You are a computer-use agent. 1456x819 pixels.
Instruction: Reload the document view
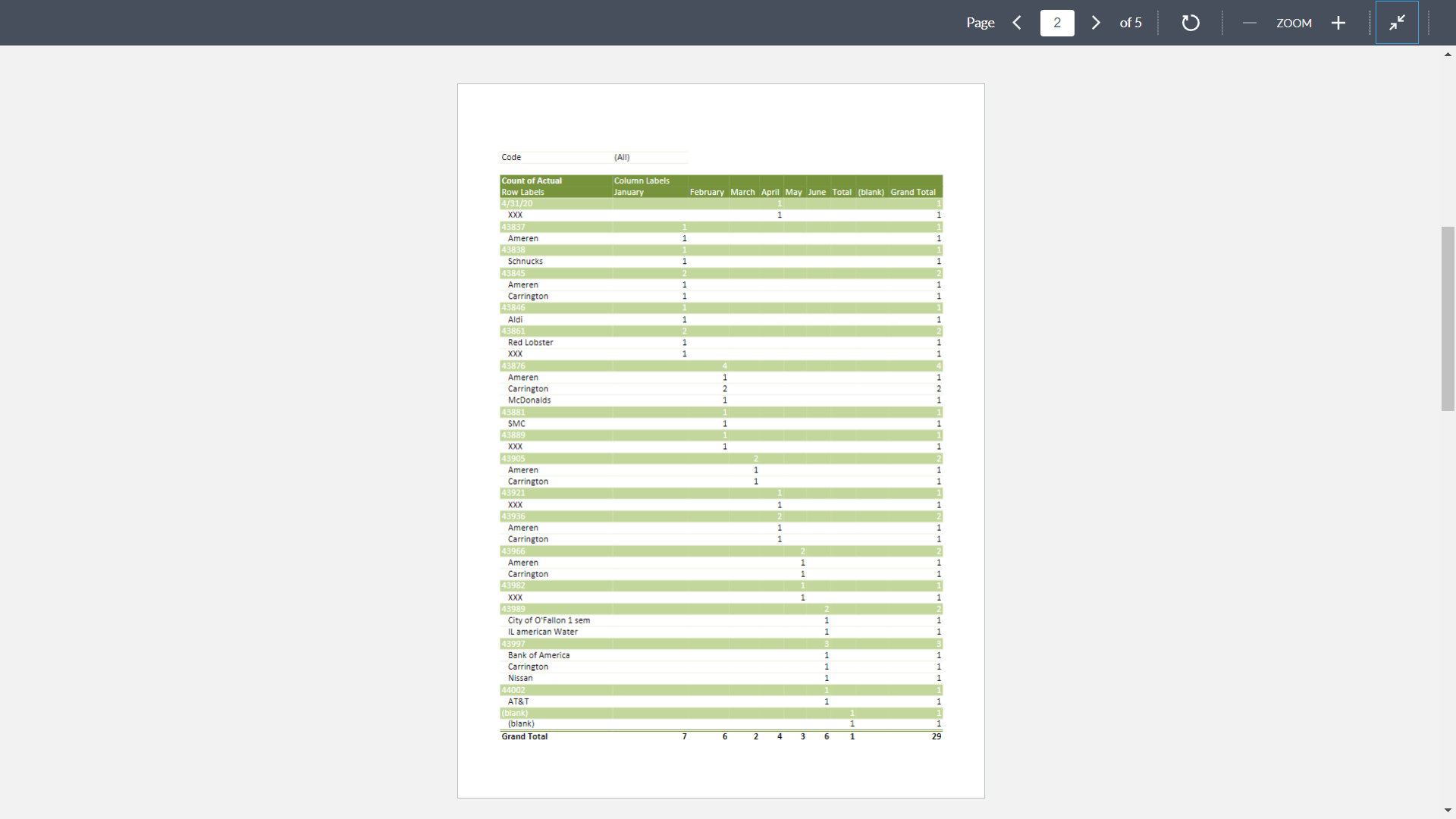point(1191,23)
